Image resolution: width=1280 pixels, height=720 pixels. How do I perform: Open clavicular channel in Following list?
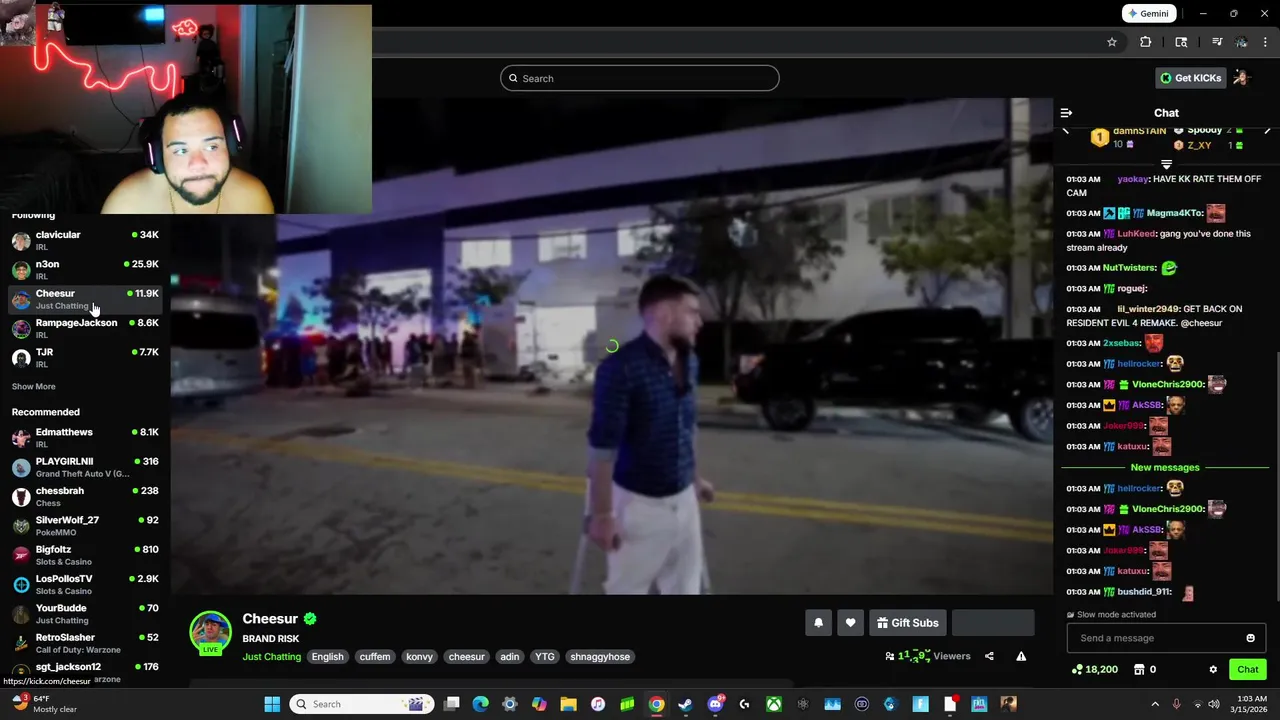tap(85, 240)
